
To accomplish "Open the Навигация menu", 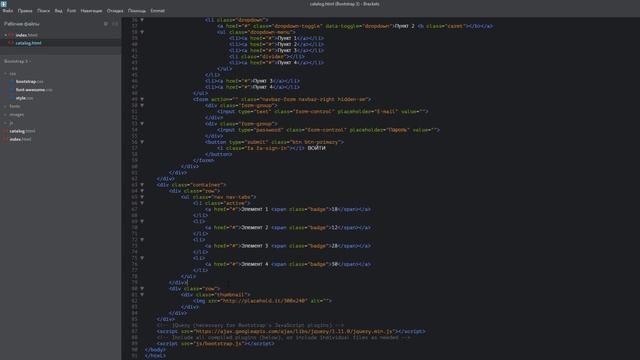I will 91,11.
